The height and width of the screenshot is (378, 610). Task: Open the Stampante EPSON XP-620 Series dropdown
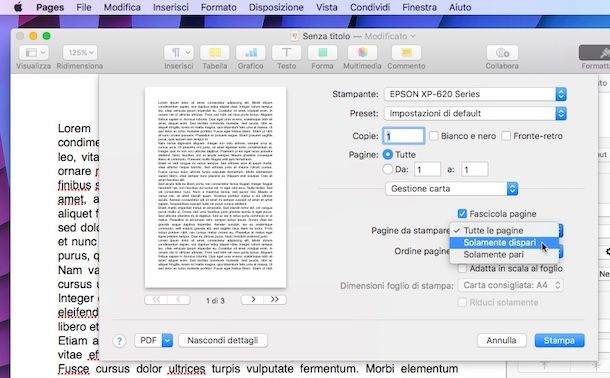475,94
